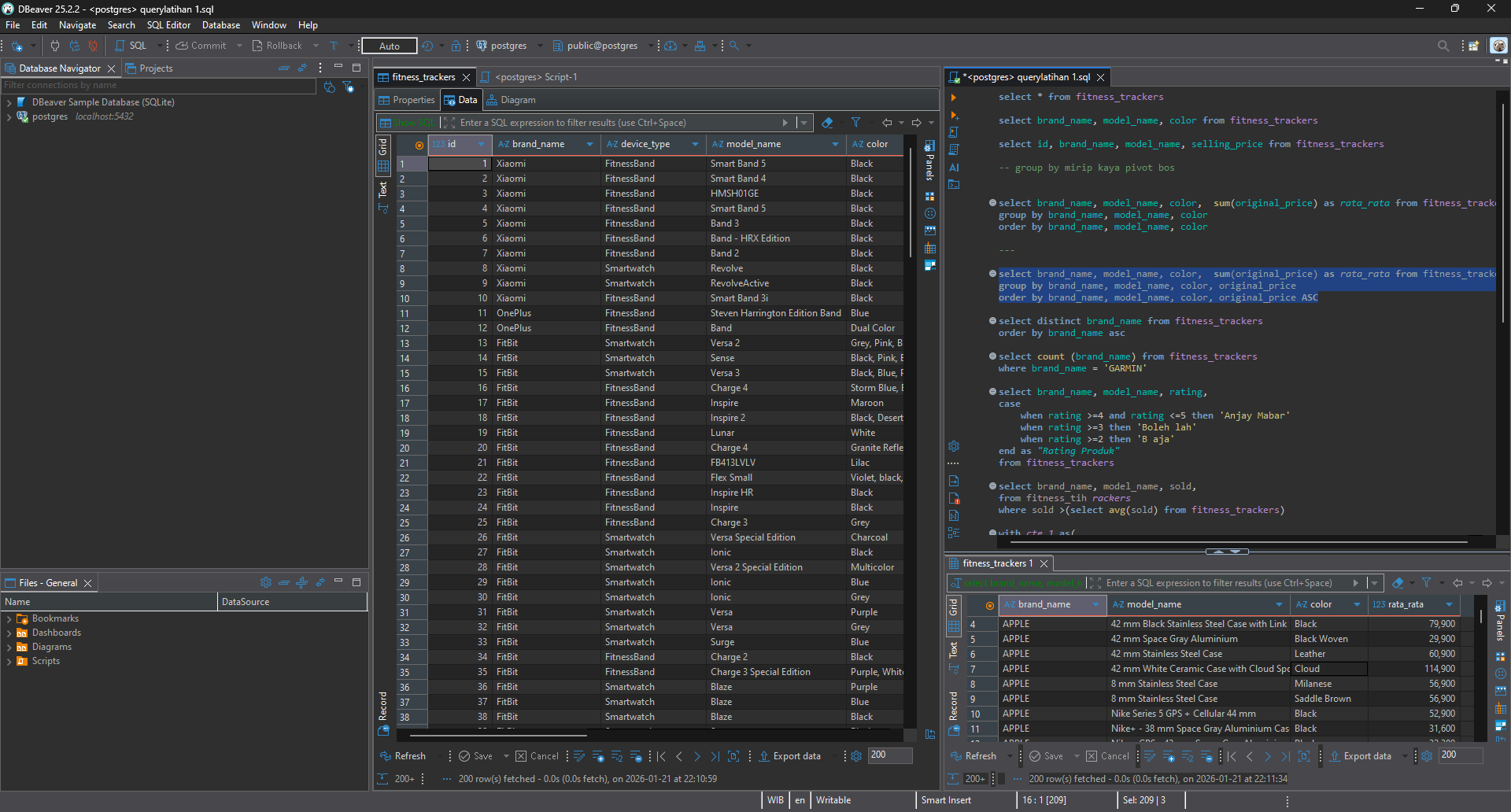Click the fetch size field showing 200
Viewport: 1511px width, 812px height.
click(890, 755)
